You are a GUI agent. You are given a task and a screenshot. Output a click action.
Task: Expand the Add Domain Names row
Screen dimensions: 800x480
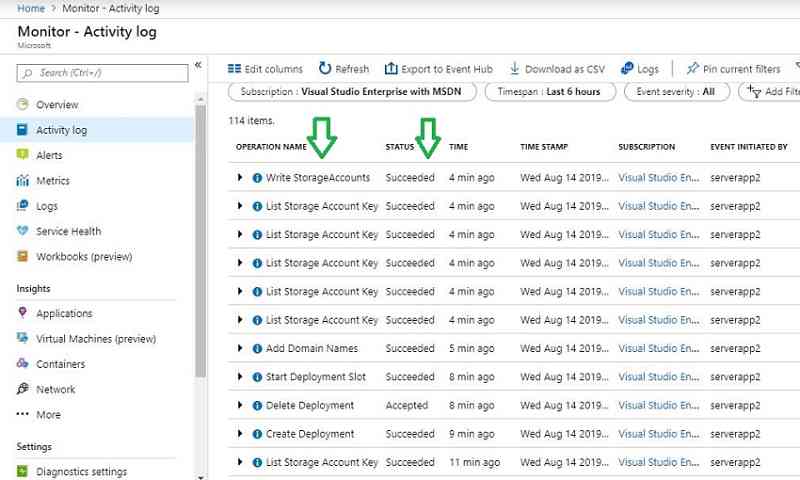click(240, 348)
